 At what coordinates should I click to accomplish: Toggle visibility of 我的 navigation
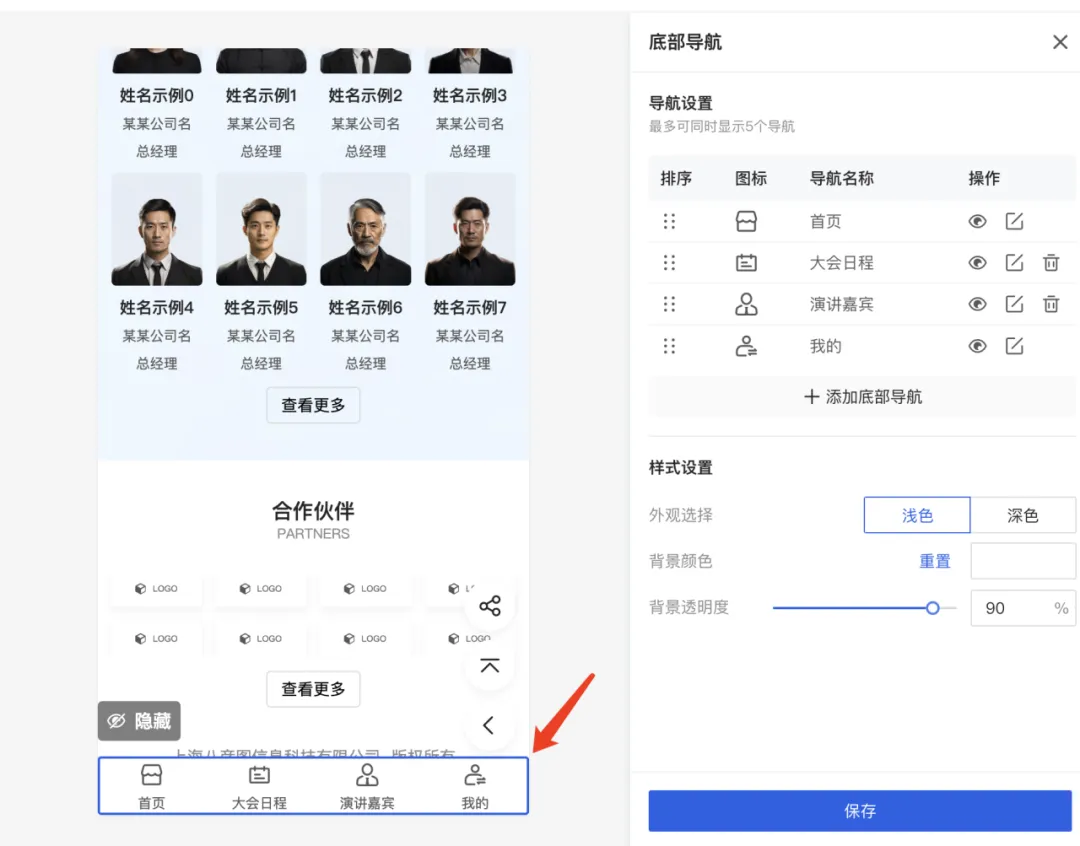[977, 346]
